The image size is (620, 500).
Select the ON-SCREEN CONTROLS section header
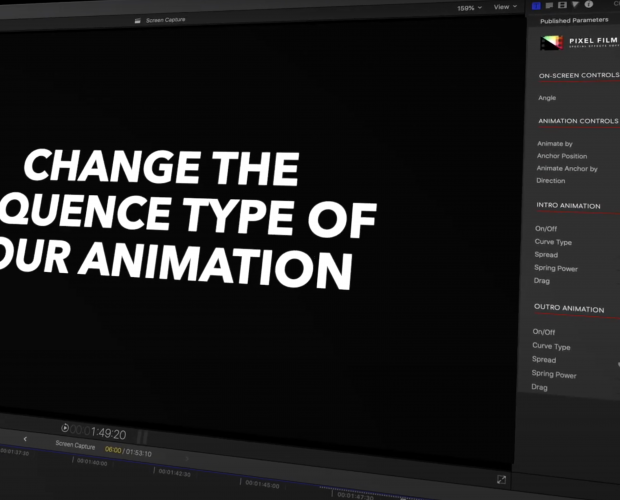(579, 75)
